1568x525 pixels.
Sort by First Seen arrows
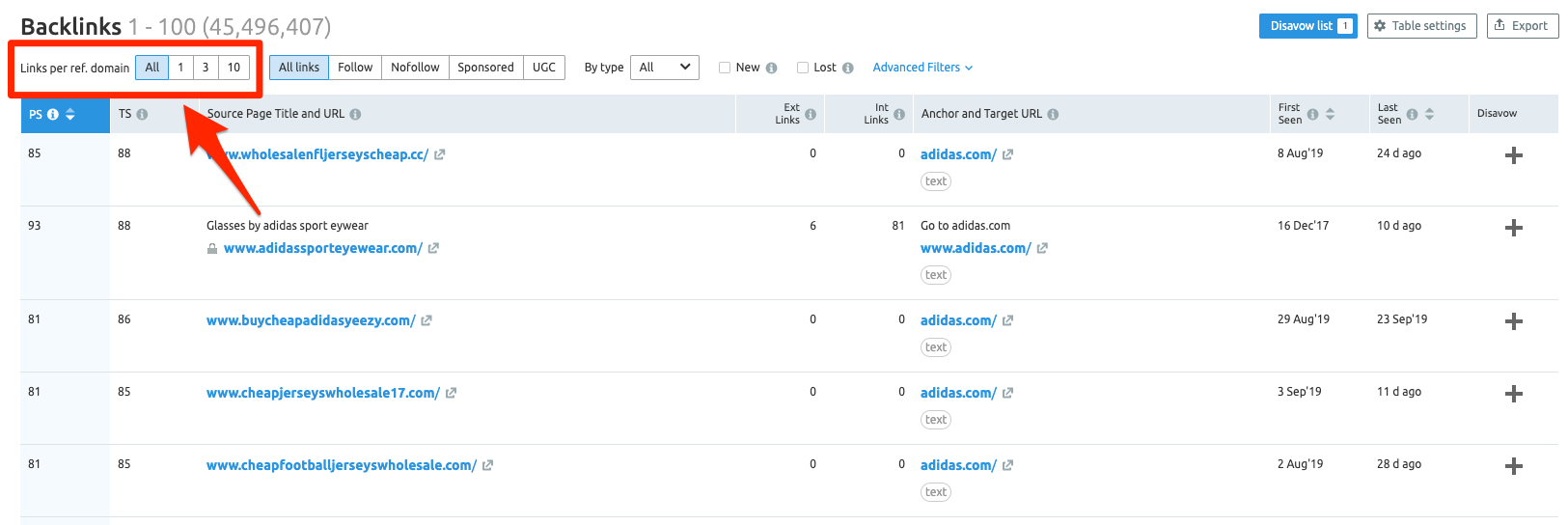[1330, 114]
